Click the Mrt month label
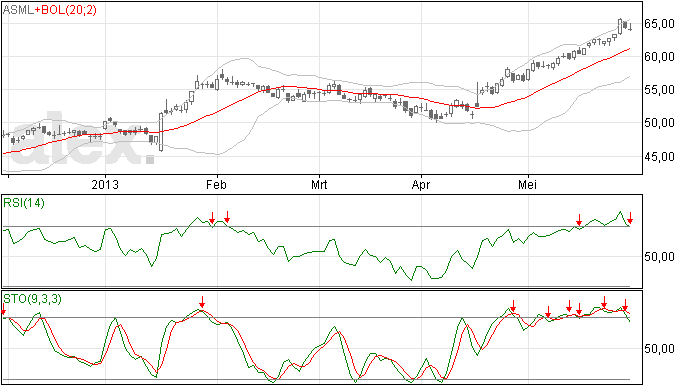 click(319, 184)
